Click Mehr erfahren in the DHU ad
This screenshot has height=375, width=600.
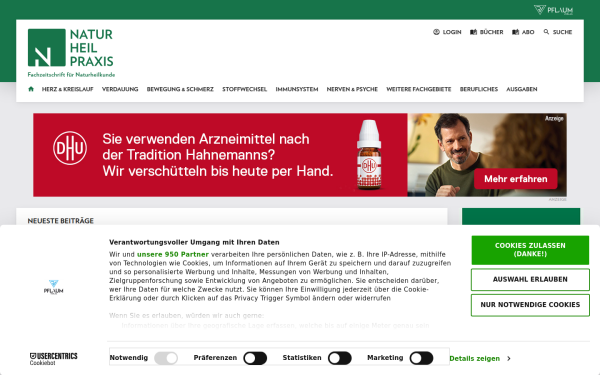(515, 179)
